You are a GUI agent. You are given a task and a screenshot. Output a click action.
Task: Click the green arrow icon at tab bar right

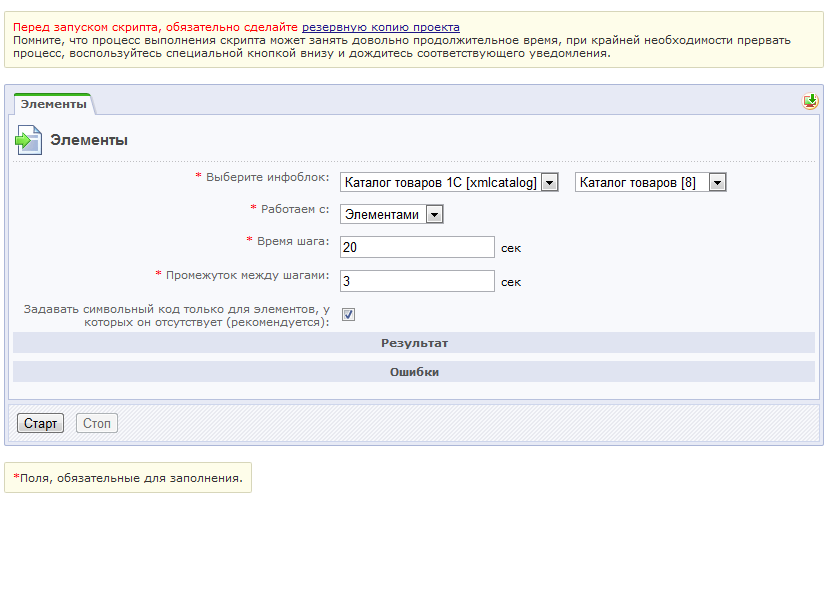[810, 102]
